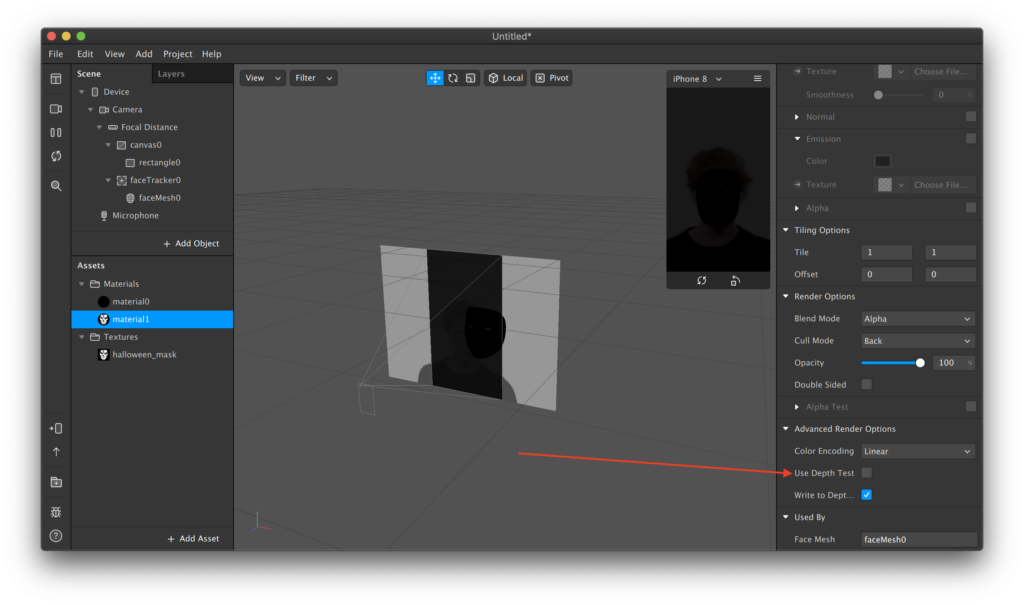Click the simulator rotate-device icon

pyautogui.click(x=735, y=281)
